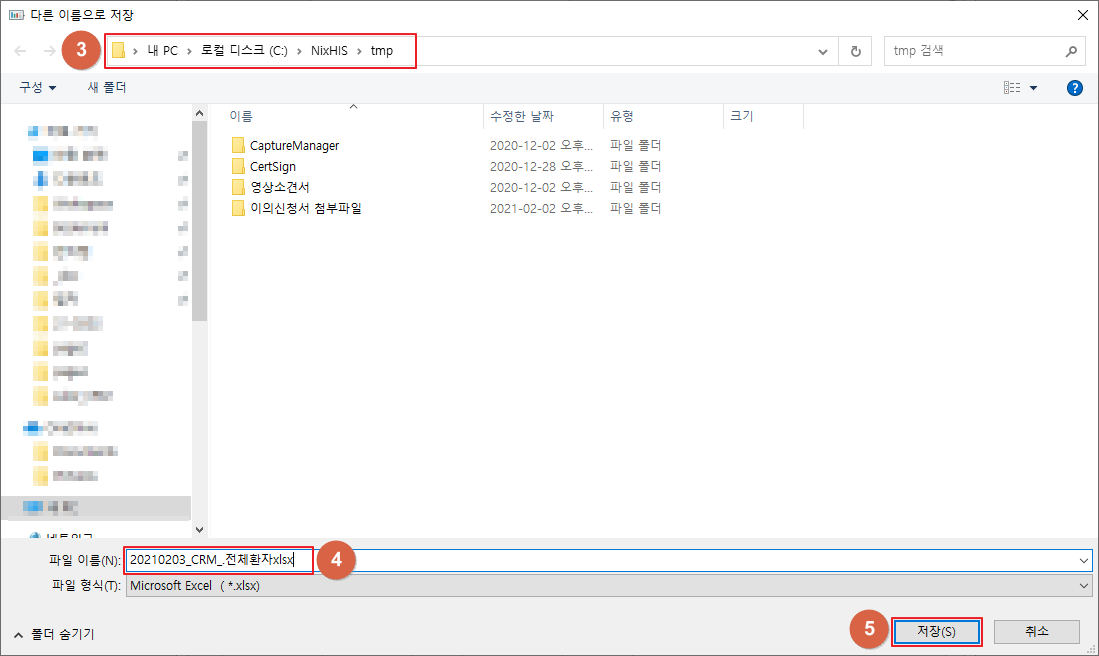
Task: Open the 구성 menu
Action: coord(38,88)
